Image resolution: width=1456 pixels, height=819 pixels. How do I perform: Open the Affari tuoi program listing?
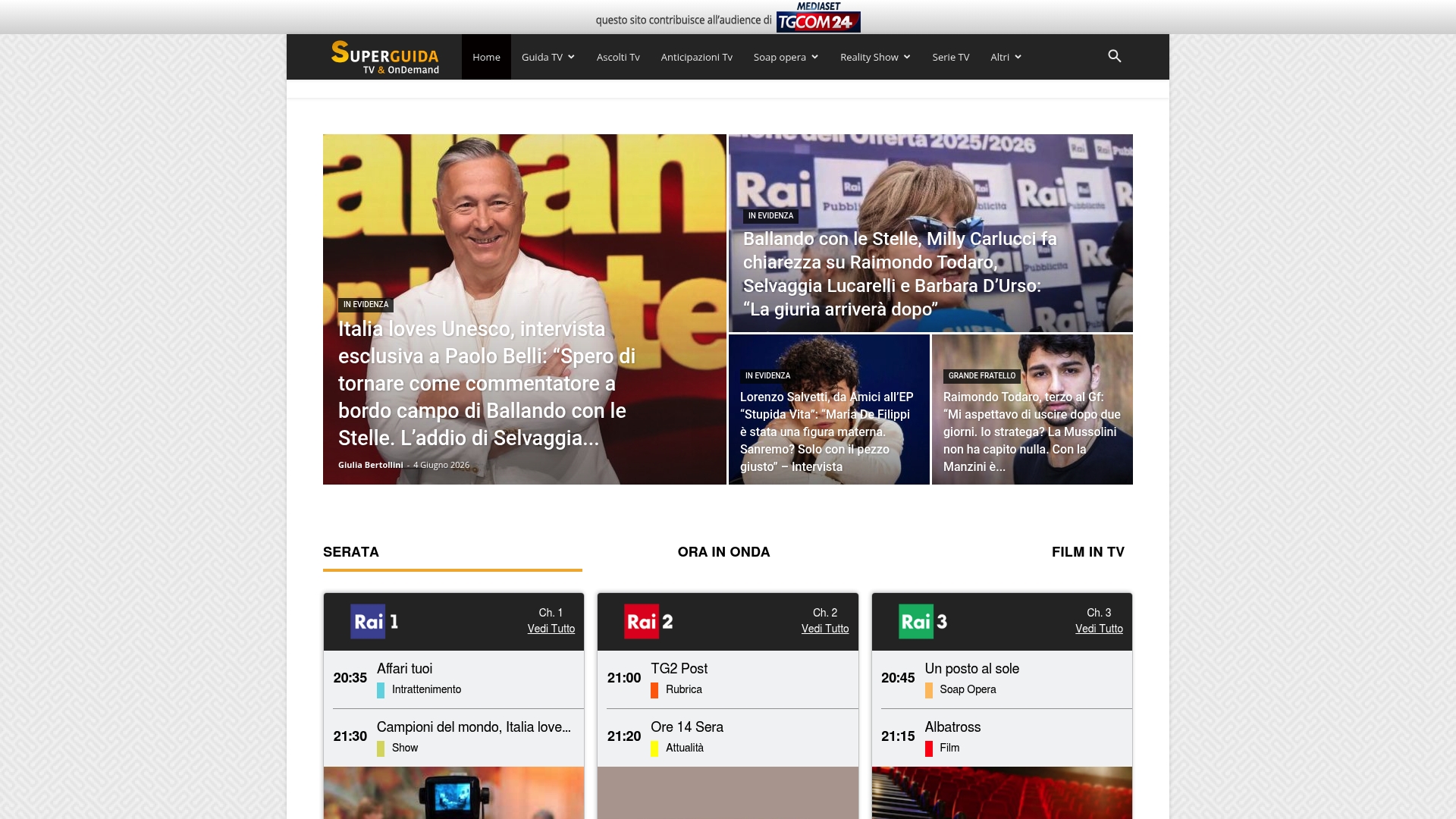click(x=405, y=669)
